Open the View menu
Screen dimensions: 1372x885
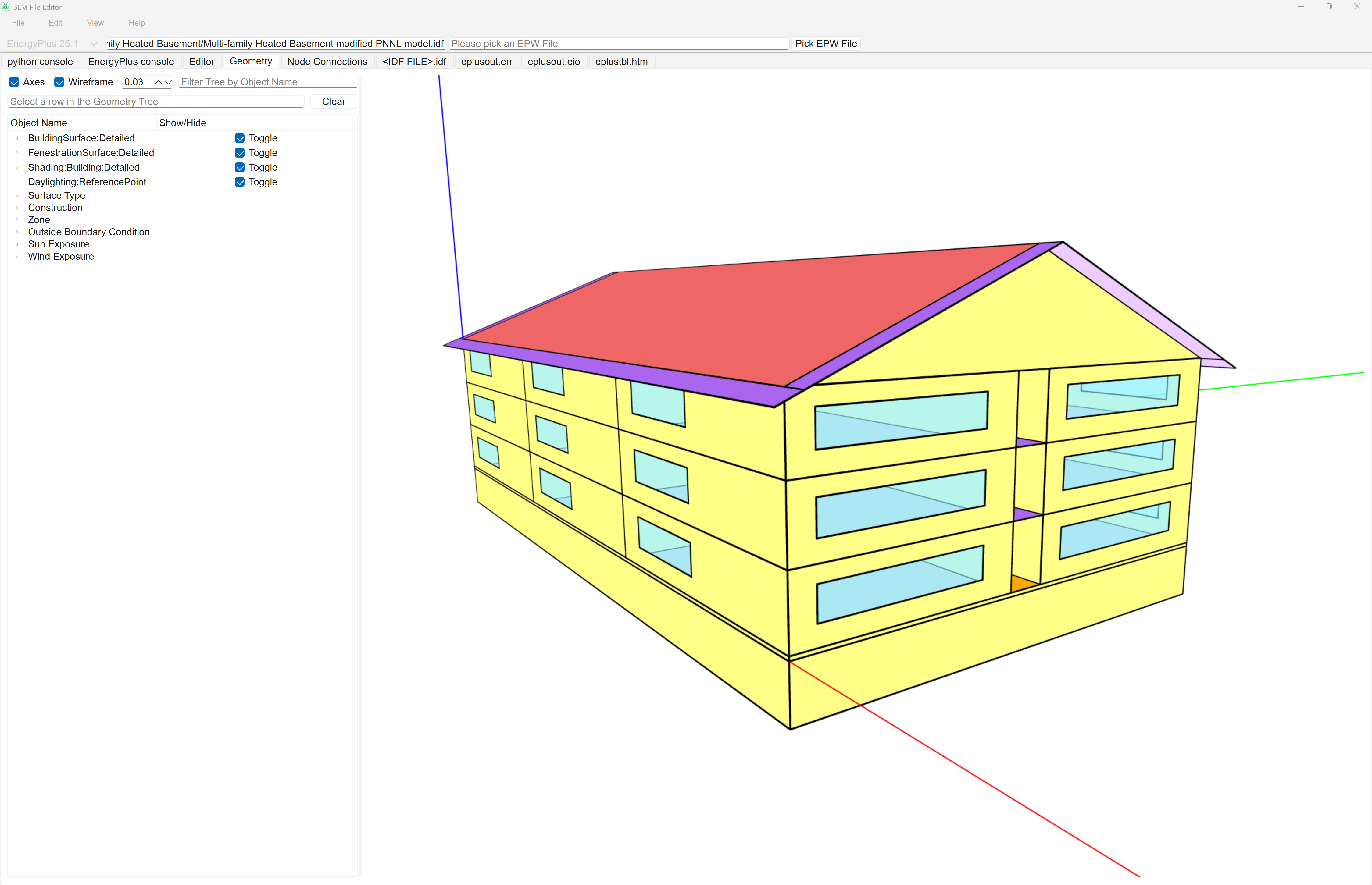pos(95,23)
